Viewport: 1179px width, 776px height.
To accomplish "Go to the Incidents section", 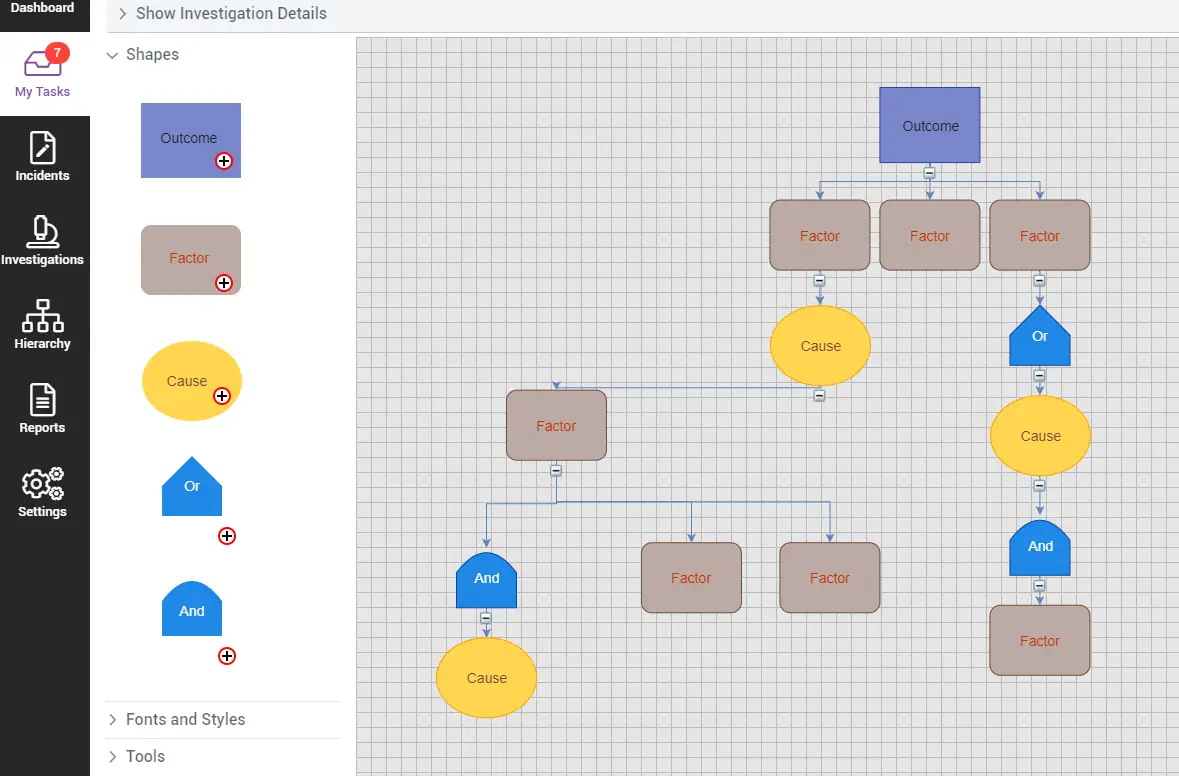I will (43, 156).
